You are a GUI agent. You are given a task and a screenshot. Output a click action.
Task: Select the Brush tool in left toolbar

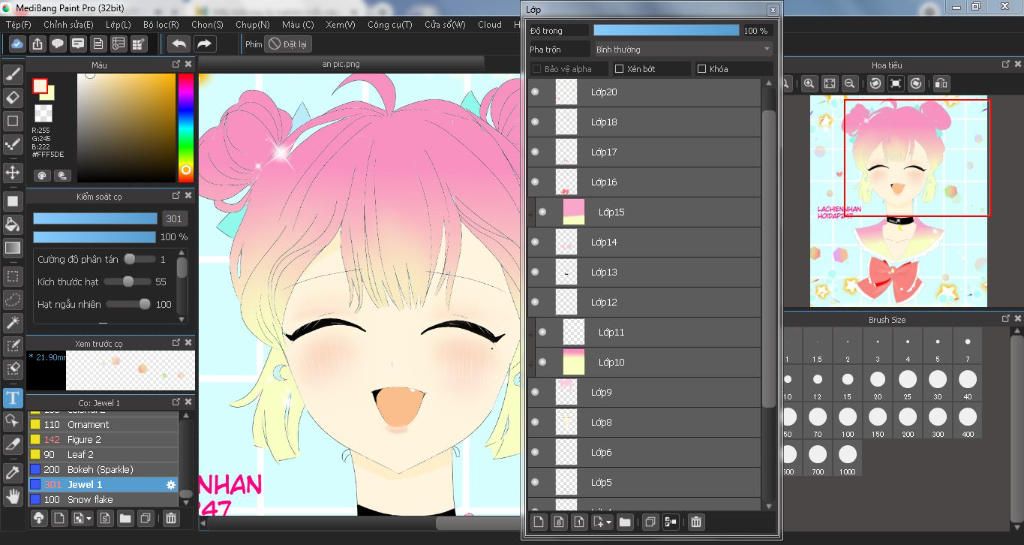12,74
